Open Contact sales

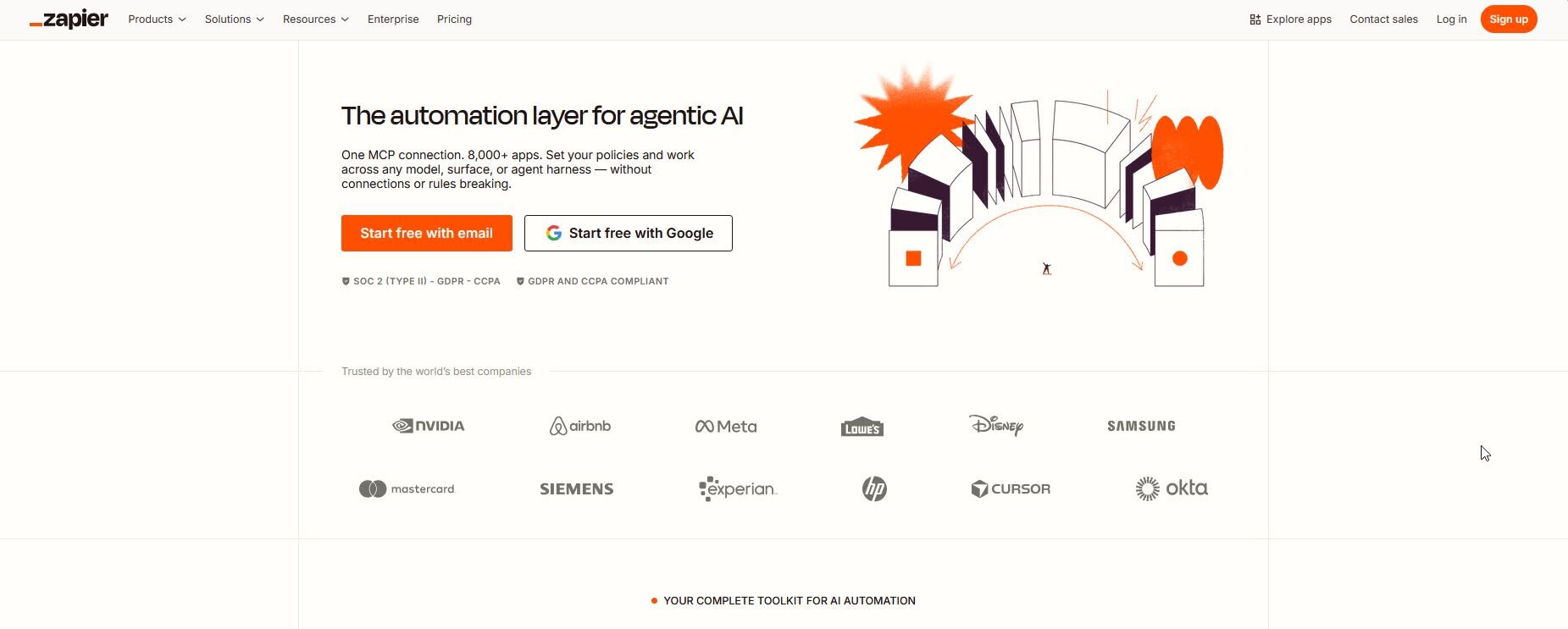point(1383,19)
